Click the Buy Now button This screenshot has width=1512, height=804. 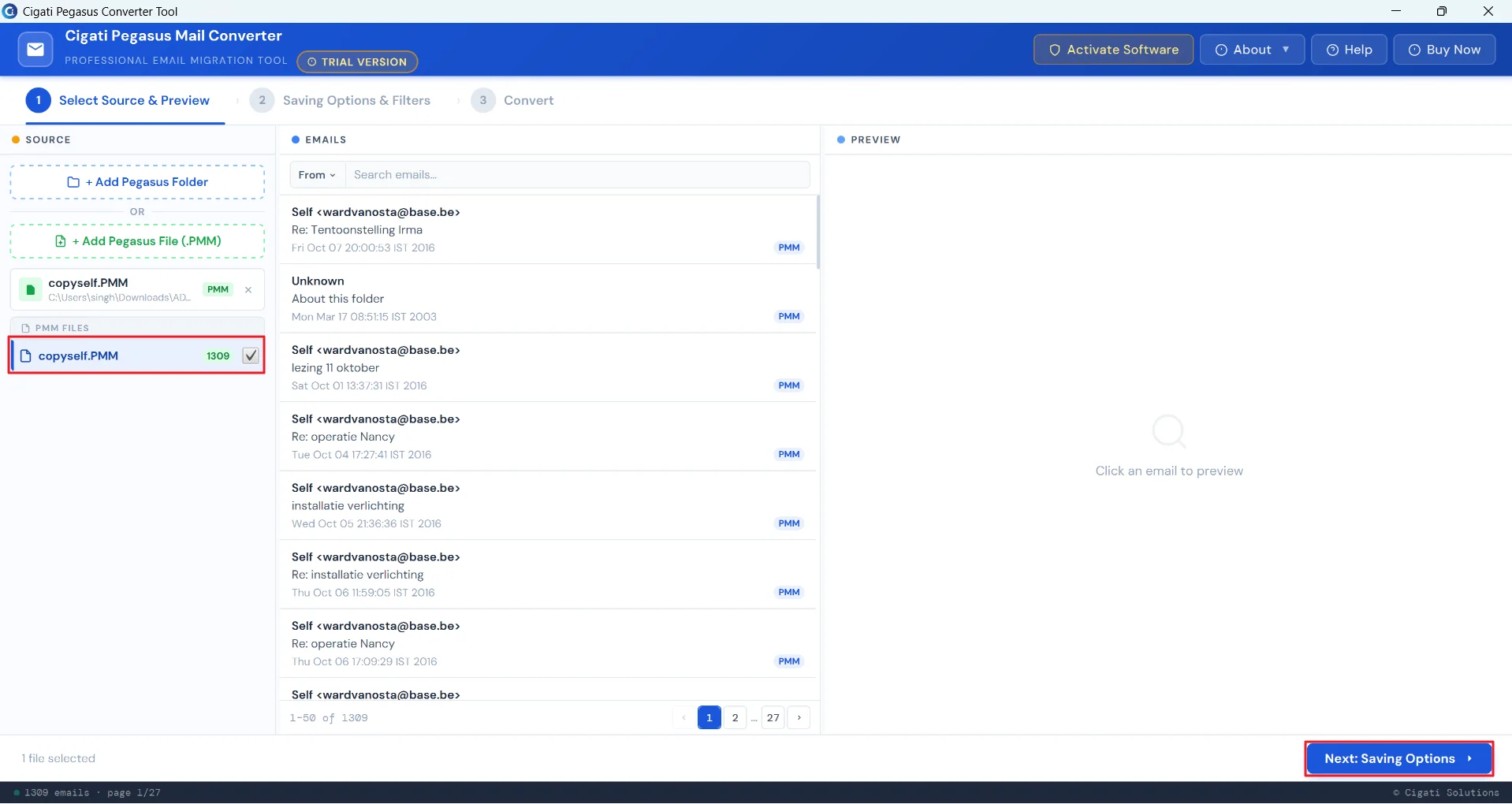click(x=1444, y=50)
